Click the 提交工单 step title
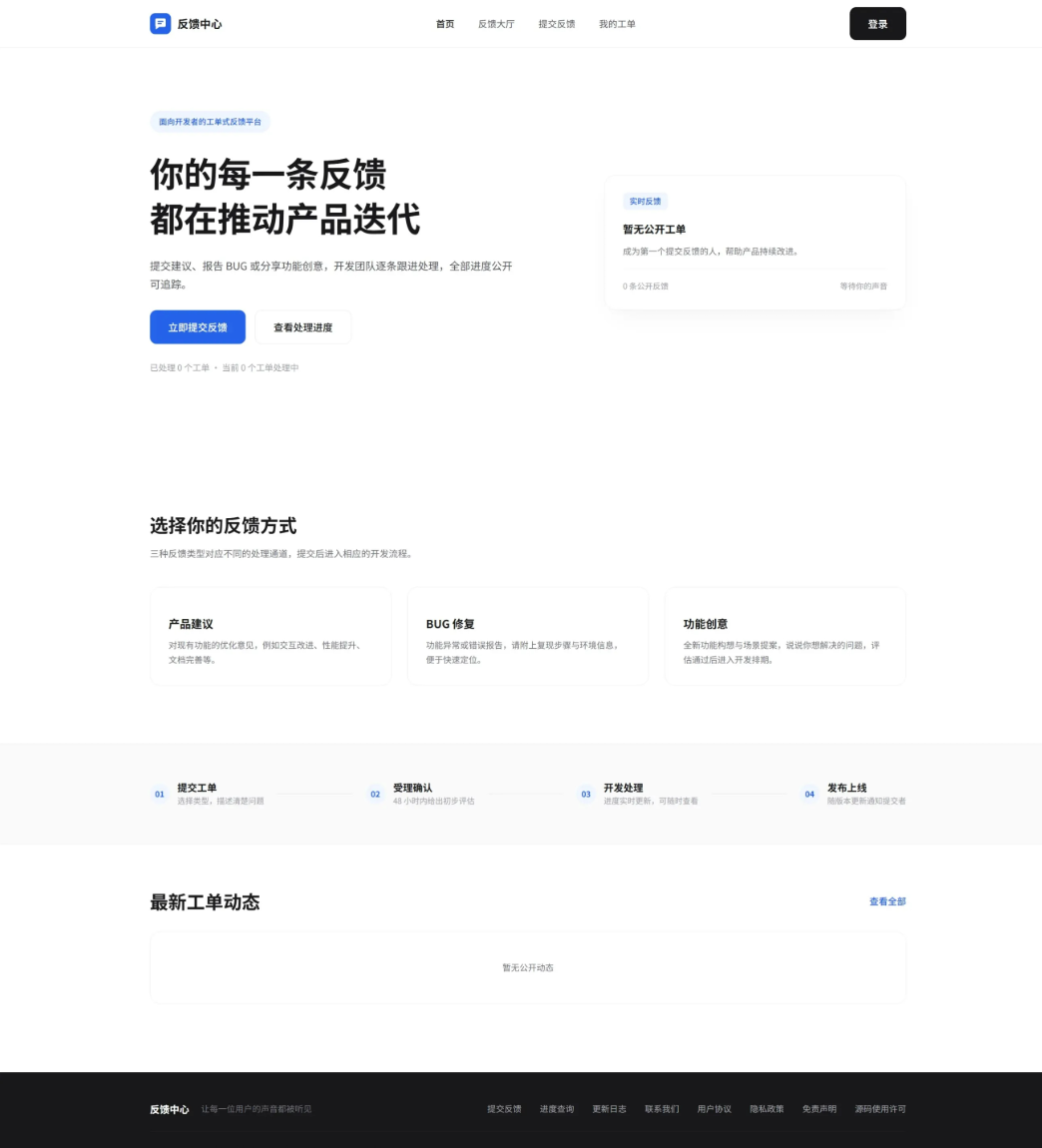Image resolution: width=1042 pixels, height=1148 pixels. [197, 788]
